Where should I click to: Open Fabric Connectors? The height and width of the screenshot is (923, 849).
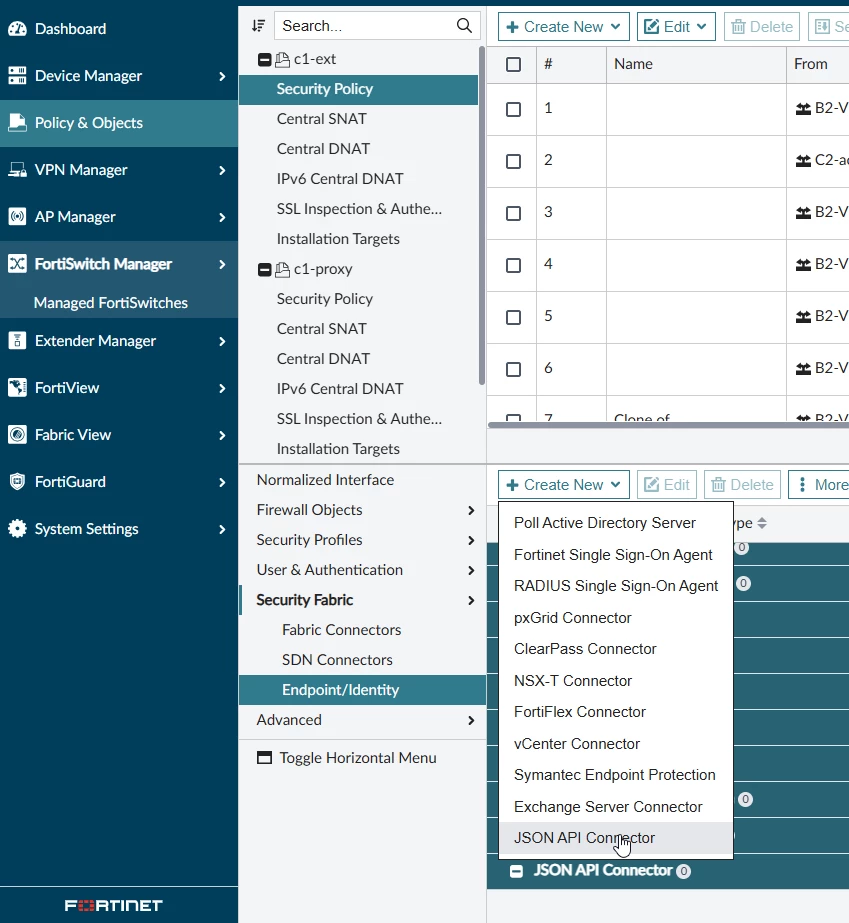[x=341, y=630]
